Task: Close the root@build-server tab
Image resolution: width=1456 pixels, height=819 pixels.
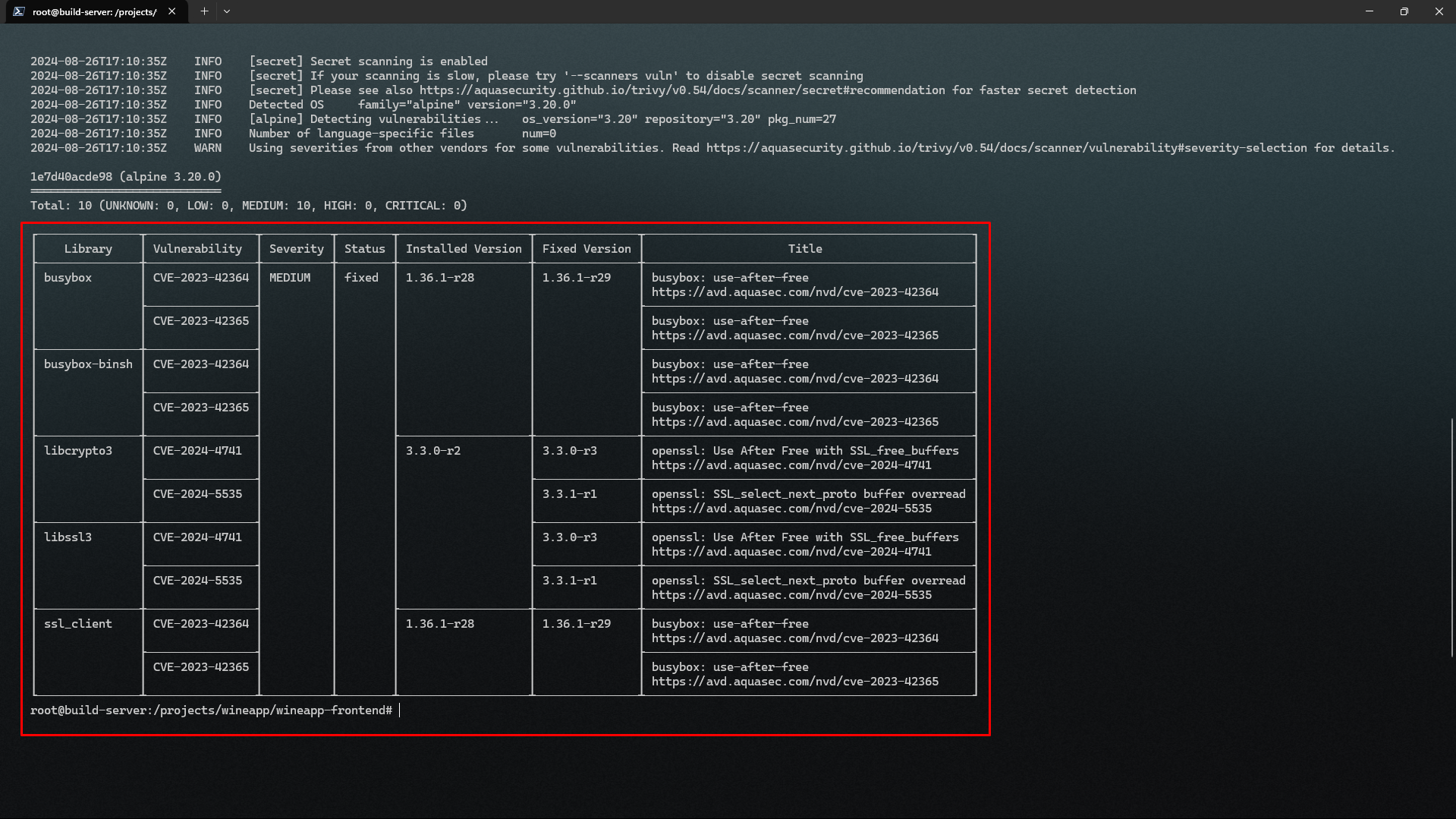Action: tap(172, 11)
